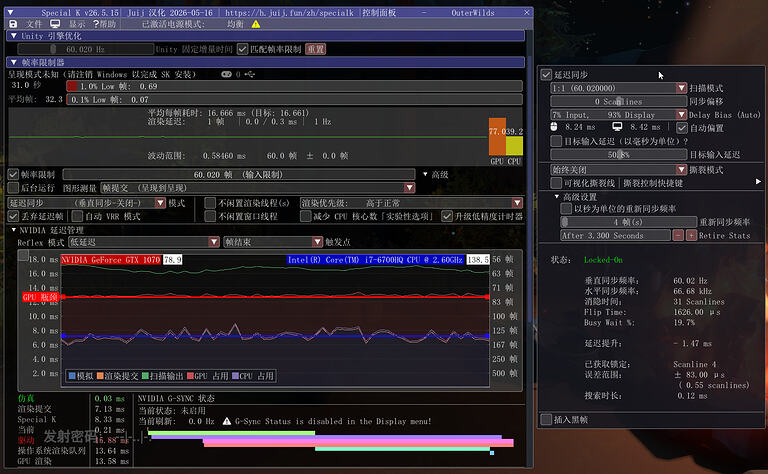Enable the 不闲置窗口线程 checkbox
This screenshot has width=768, height=474.
click(x=210, y=216)
